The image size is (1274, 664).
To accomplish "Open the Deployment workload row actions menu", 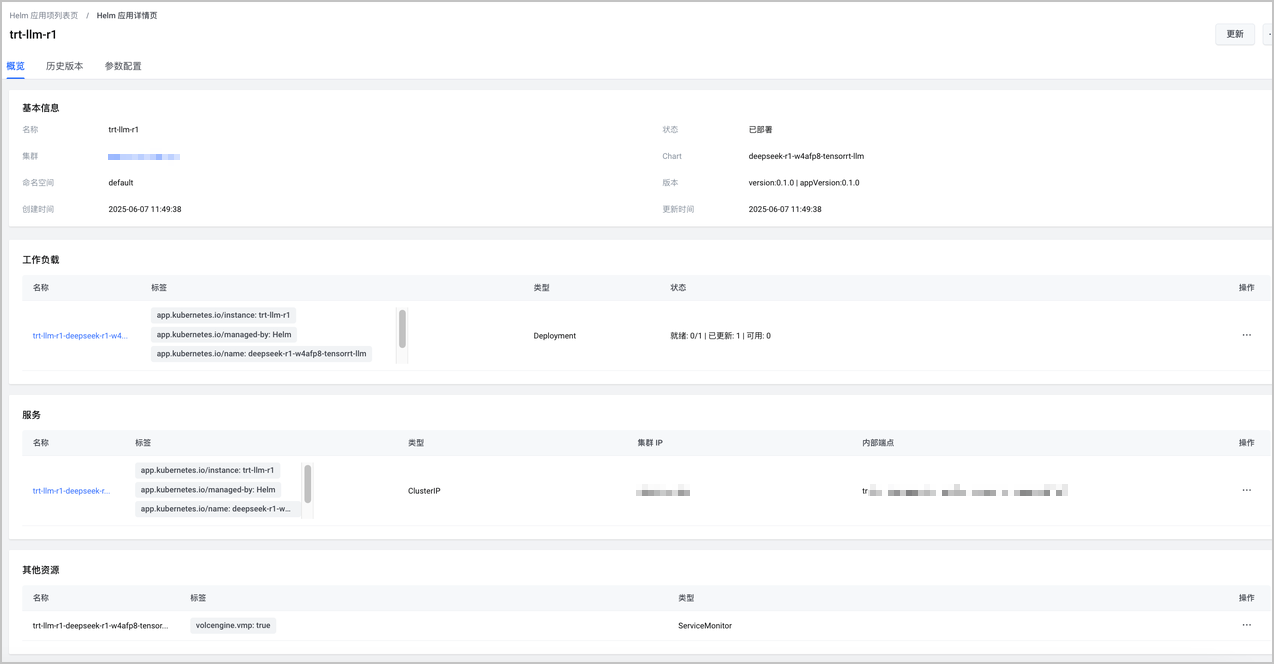I will (1246, 336).
